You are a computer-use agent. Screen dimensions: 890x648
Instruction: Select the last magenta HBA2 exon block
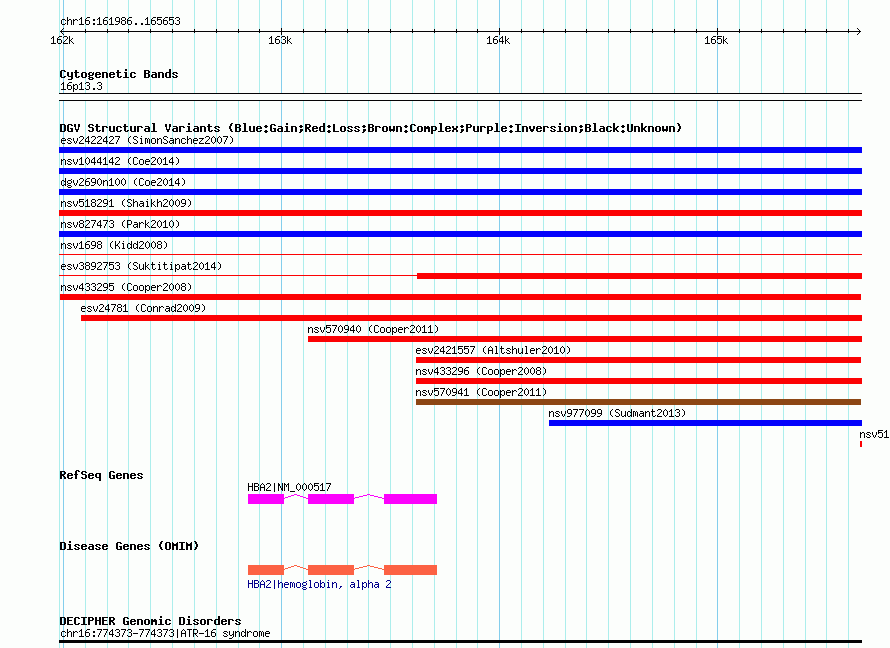(x=410, y=499)
